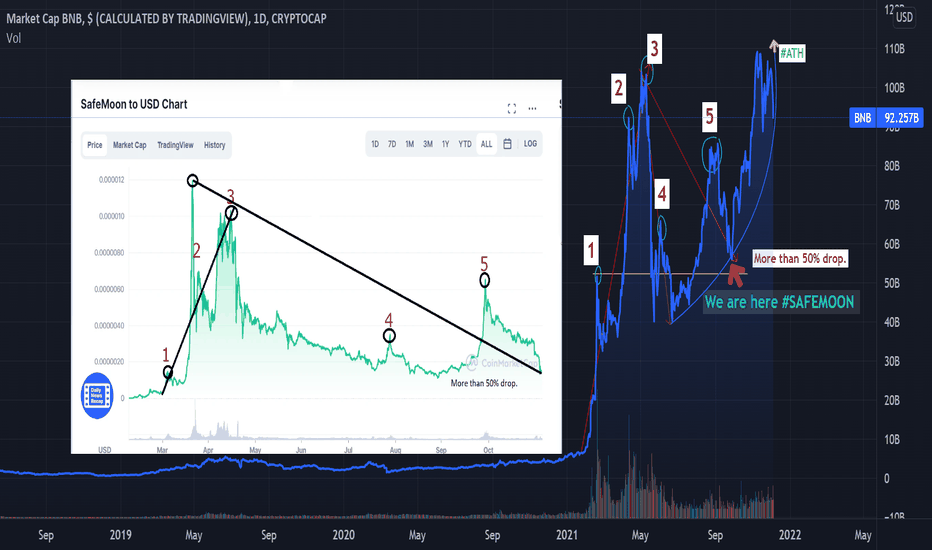
Task: Switch to the Market Cap tab
Action: pyautogui.click(x=130, y=145)
